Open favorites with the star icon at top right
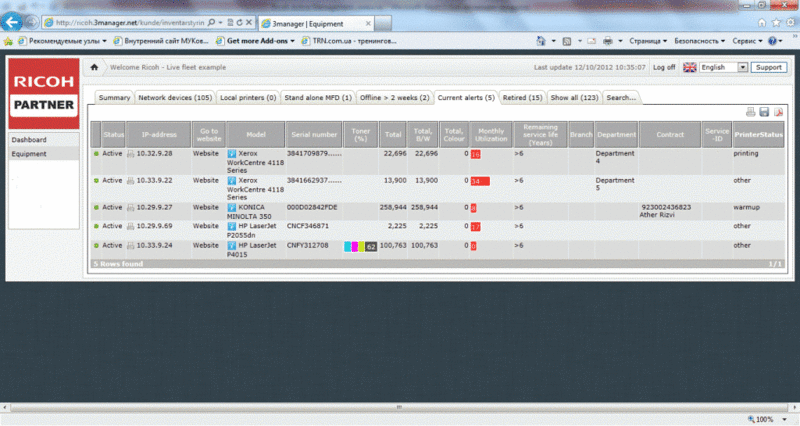800x426 pixels. (776, 22)
